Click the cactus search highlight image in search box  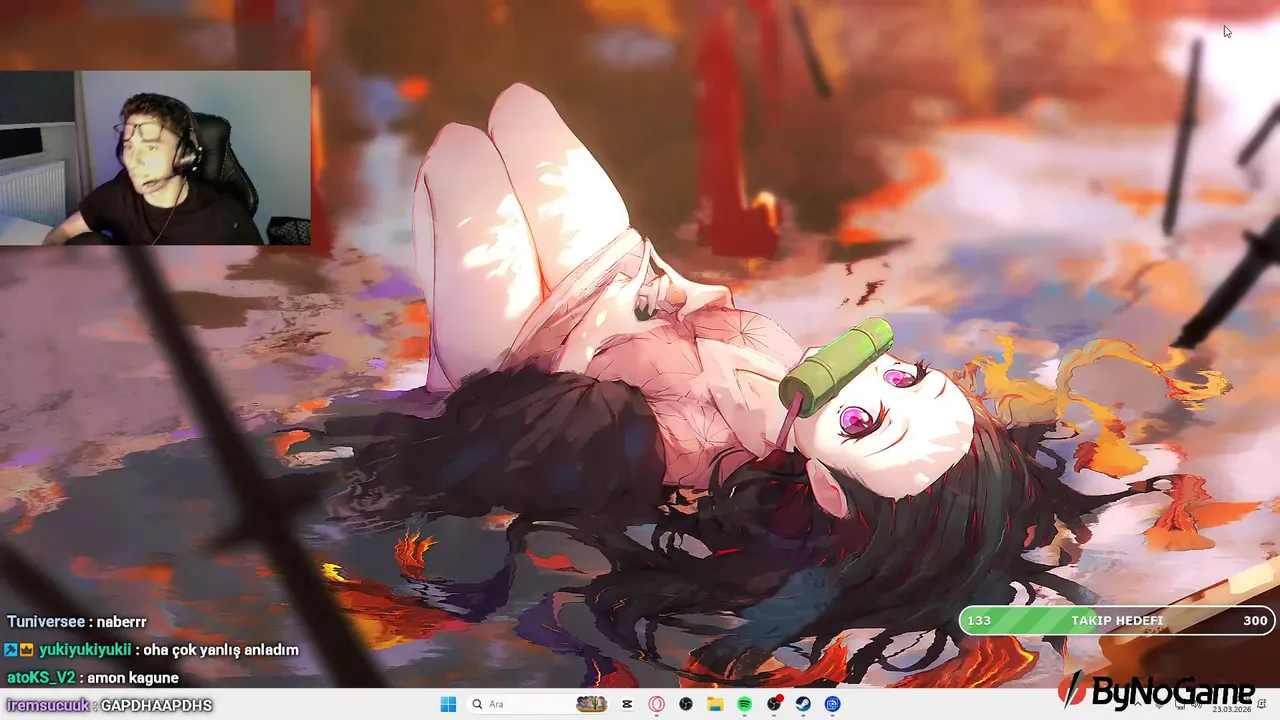(591, 704)
